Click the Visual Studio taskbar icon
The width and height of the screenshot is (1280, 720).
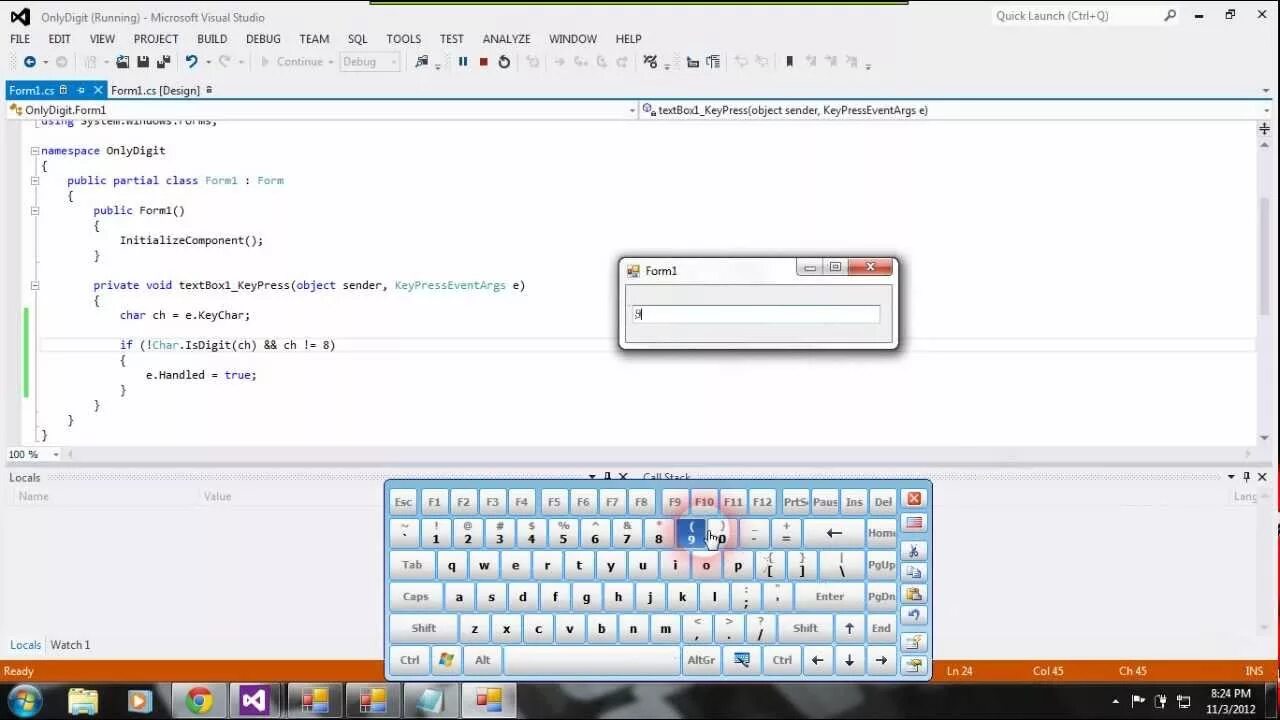(x=254, y=700)
